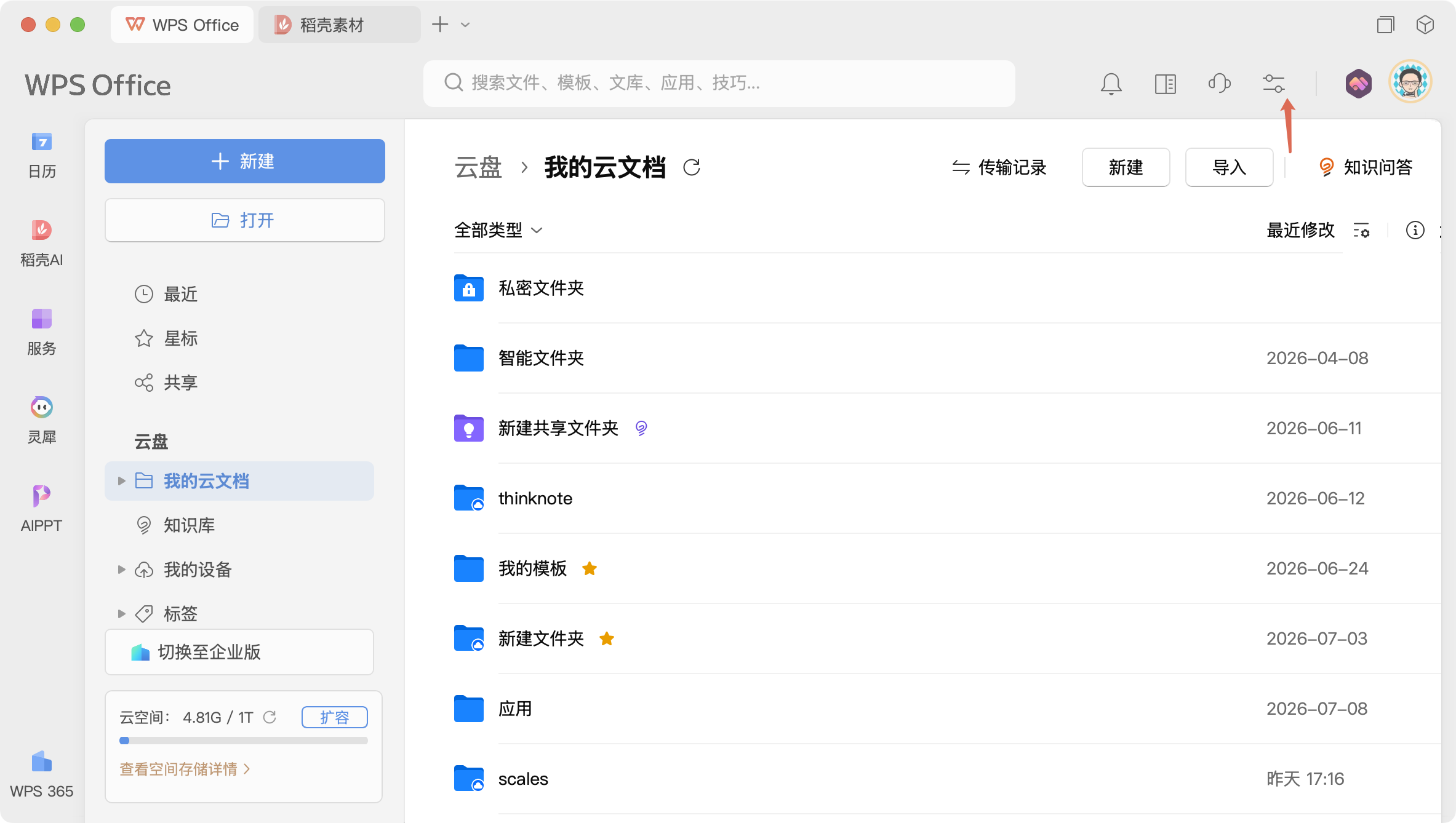The height and width of the screenshot is (823, 1456).
Task: Toggle the star on 新建文件夹
Action: (607, 638)
